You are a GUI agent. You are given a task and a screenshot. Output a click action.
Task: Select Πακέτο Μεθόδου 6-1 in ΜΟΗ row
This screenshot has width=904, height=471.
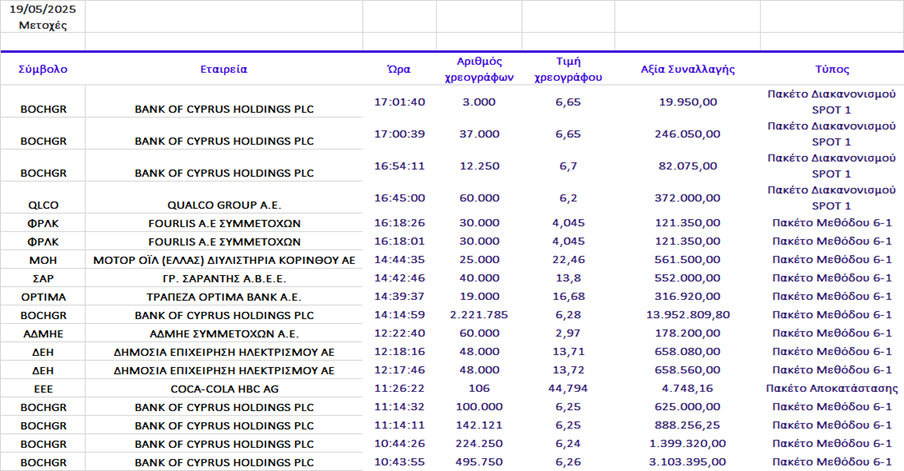click(832, 259)
